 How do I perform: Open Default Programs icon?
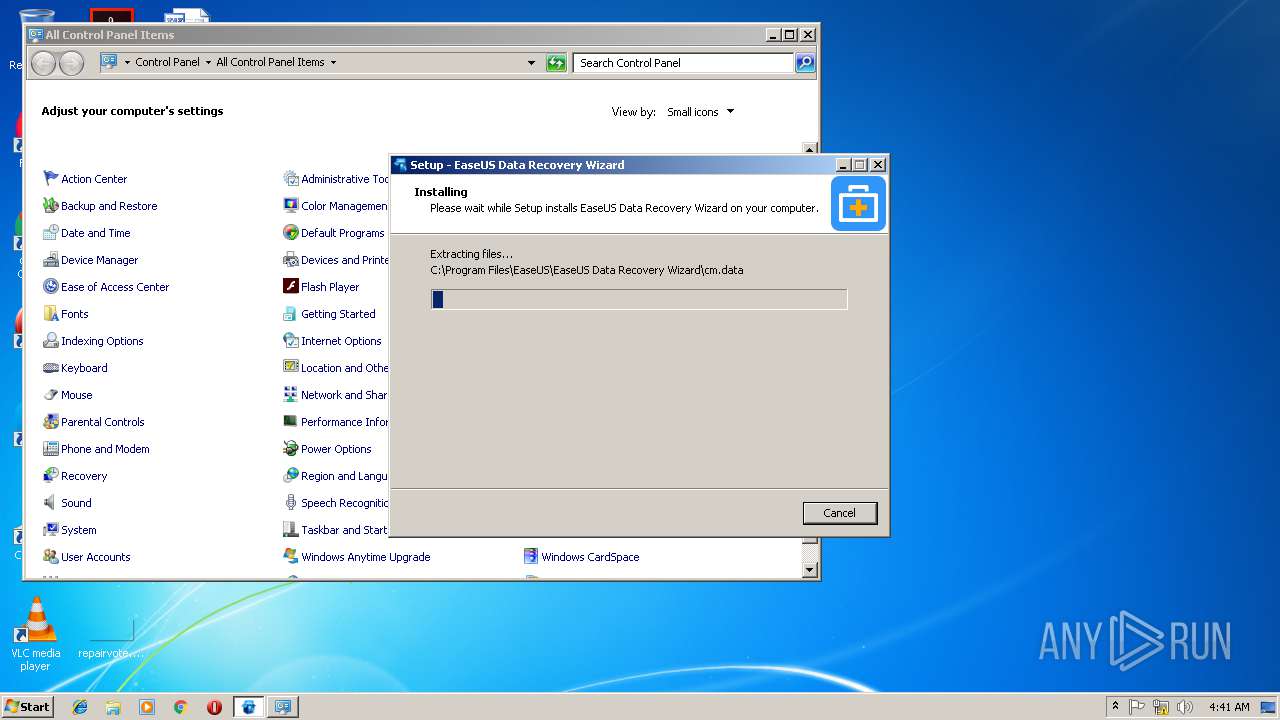coord(291,232)
